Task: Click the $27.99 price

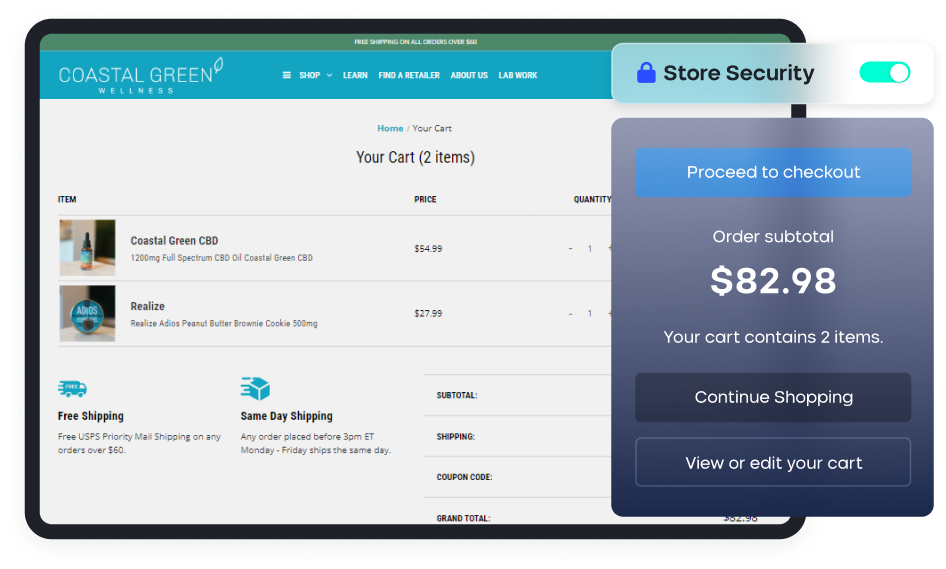Action: pos(428,314)
